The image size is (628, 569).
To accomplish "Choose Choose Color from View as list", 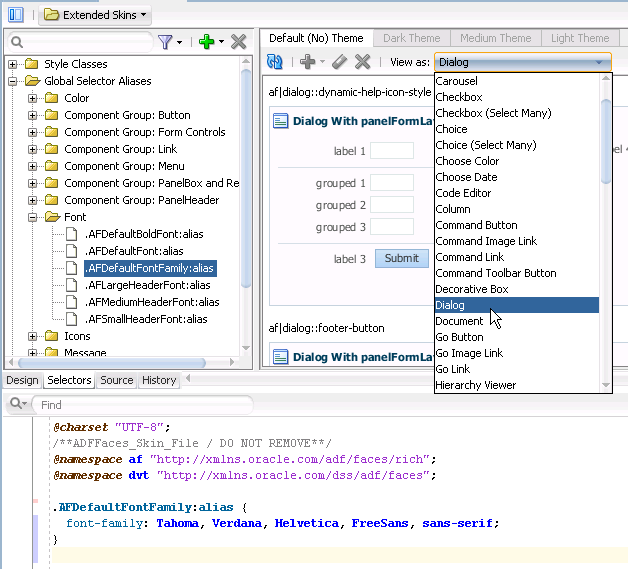I will click(517, 161).
